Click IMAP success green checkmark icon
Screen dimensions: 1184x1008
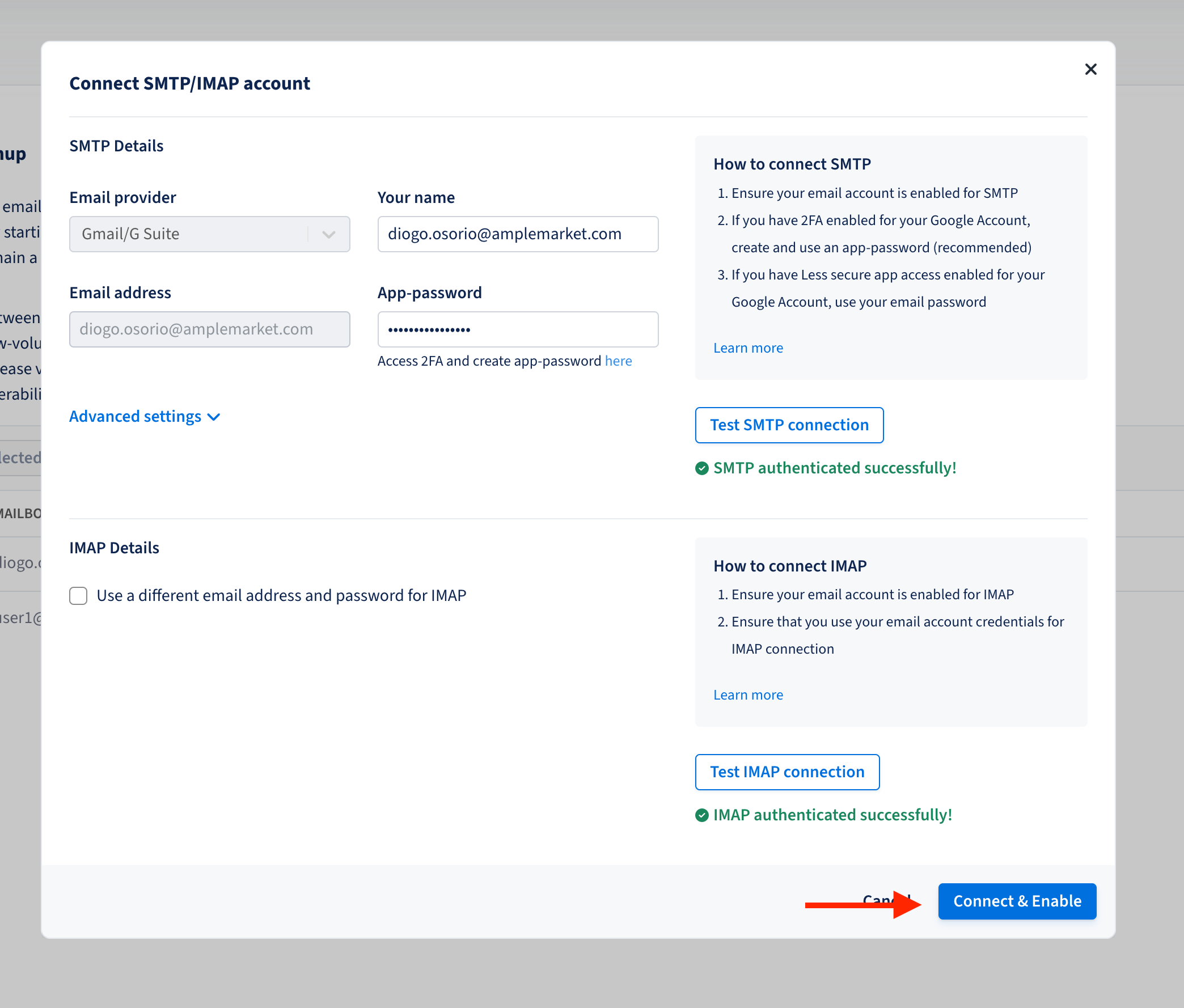(x=701, y=815)
